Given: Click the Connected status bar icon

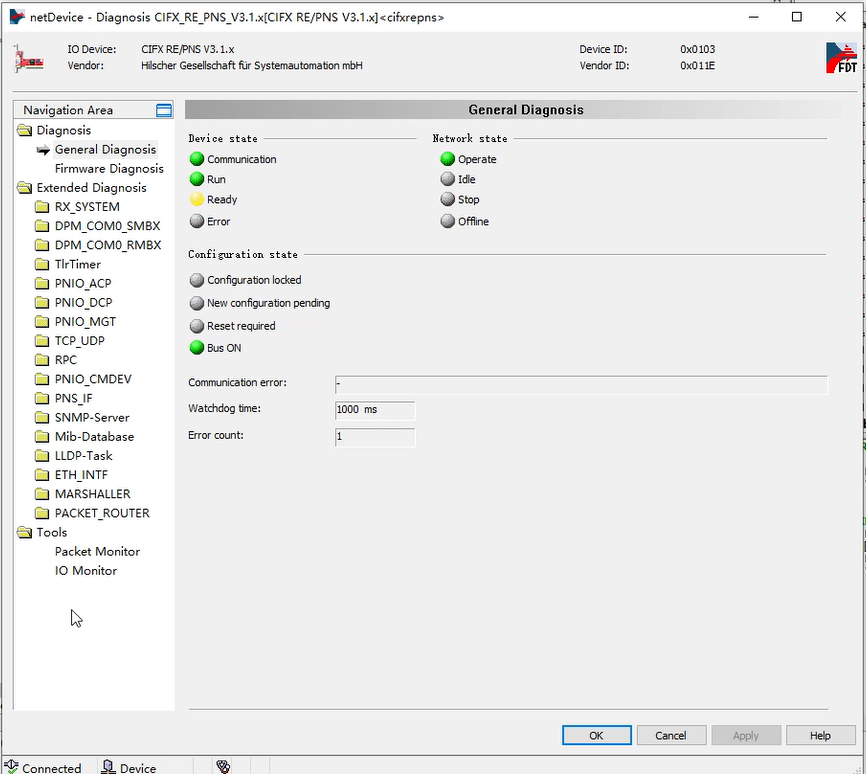Looking at the screenshot, I should [11, 767].
